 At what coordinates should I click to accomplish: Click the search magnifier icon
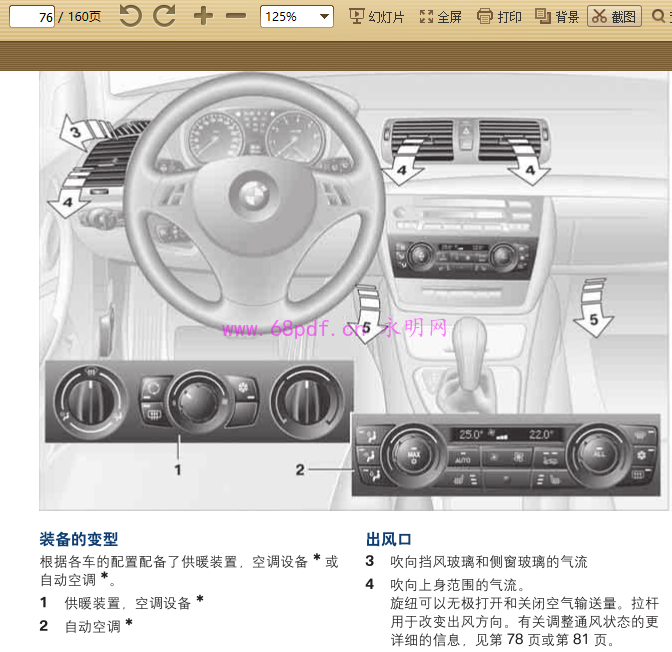pos(658,17)
